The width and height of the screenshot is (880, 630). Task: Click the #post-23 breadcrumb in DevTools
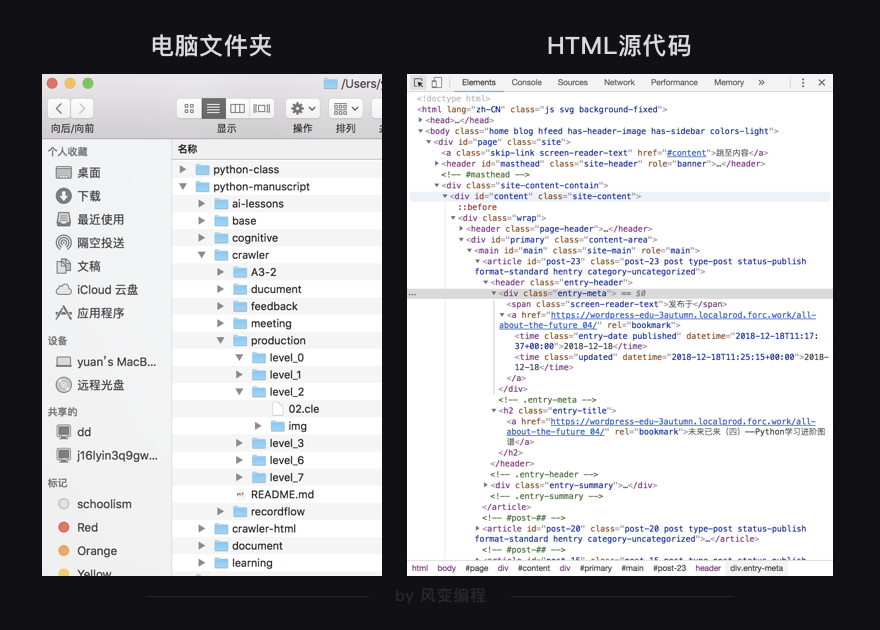pos(669,568)
